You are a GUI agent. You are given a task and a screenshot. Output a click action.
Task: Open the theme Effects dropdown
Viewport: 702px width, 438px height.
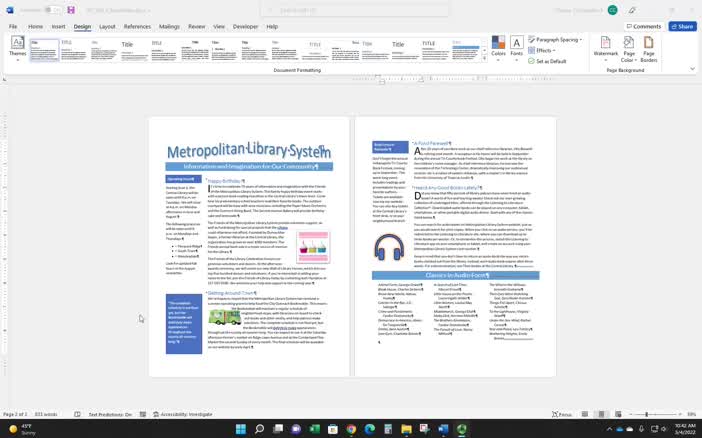[542, 51]
